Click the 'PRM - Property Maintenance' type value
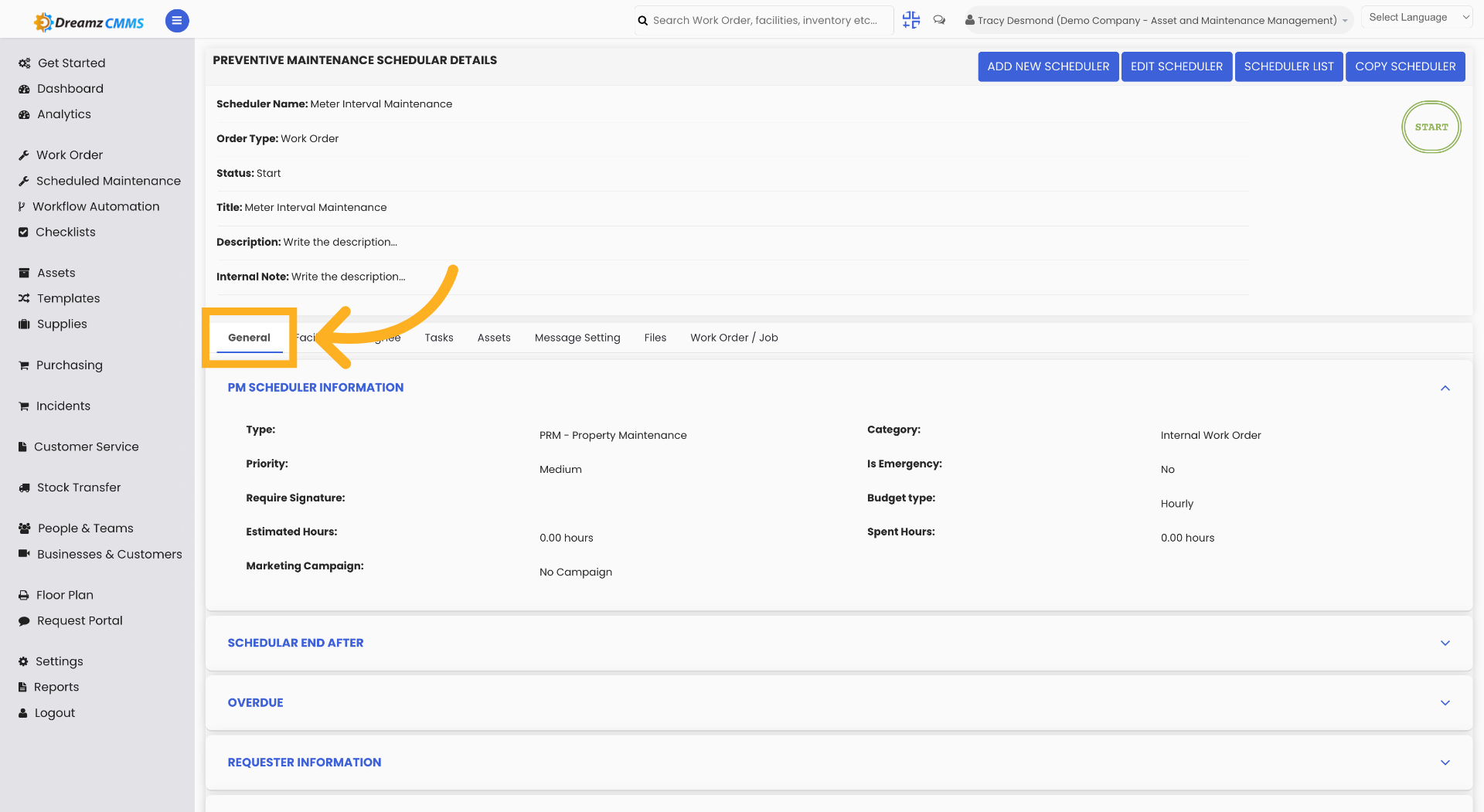The width and height of the screenshot is (1484, 812). tap(613, 436)
